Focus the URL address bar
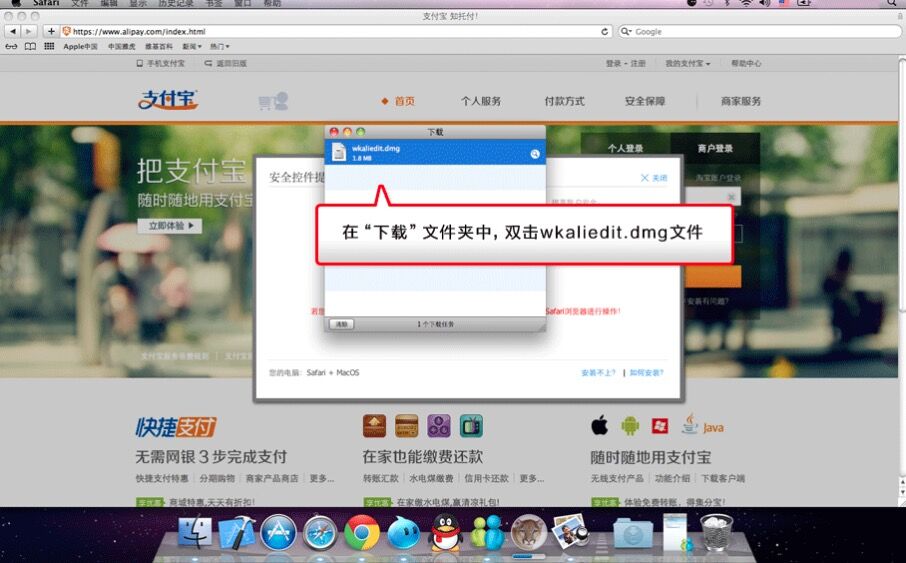Image resolution: width=906 pixels, height=563 pixels. pyautogui.click(x=337, y=31)
